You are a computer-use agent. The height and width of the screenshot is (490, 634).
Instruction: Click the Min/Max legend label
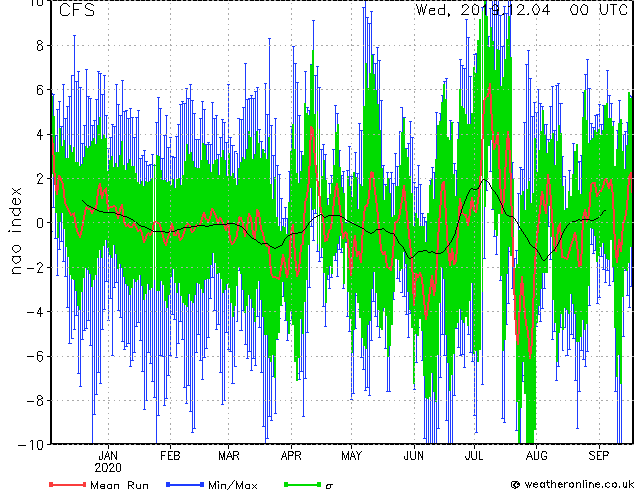(233, 485)
